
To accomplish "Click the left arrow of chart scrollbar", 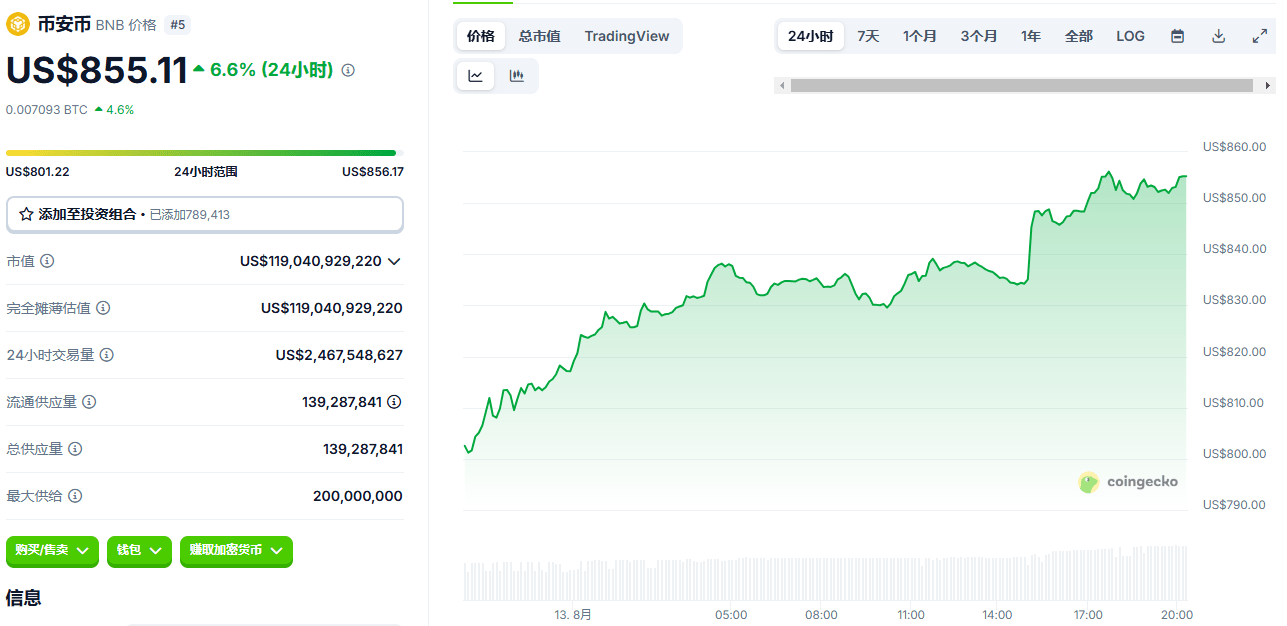I will point(782,86).
